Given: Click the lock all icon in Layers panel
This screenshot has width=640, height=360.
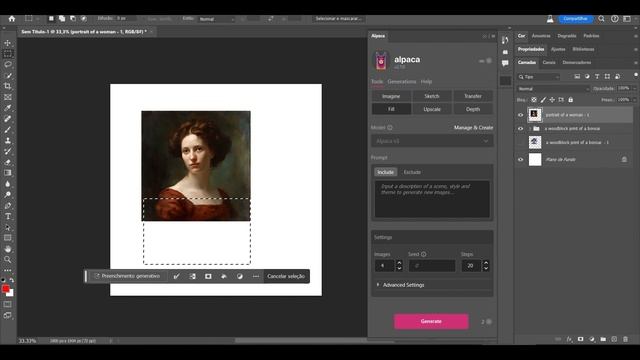Looking at the screenshot, I should 570,100.
